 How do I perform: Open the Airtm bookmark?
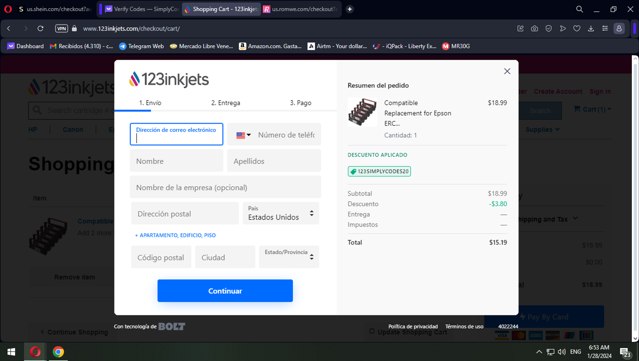coord(337,46)
